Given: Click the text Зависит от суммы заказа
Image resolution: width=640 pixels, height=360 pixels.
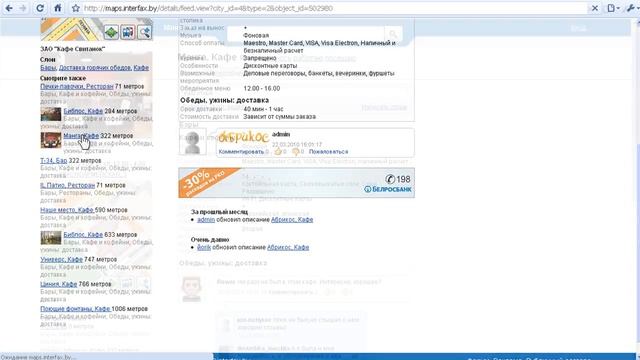Looking at the screenshot, I should pyautogui.click(x=279, y=117).
